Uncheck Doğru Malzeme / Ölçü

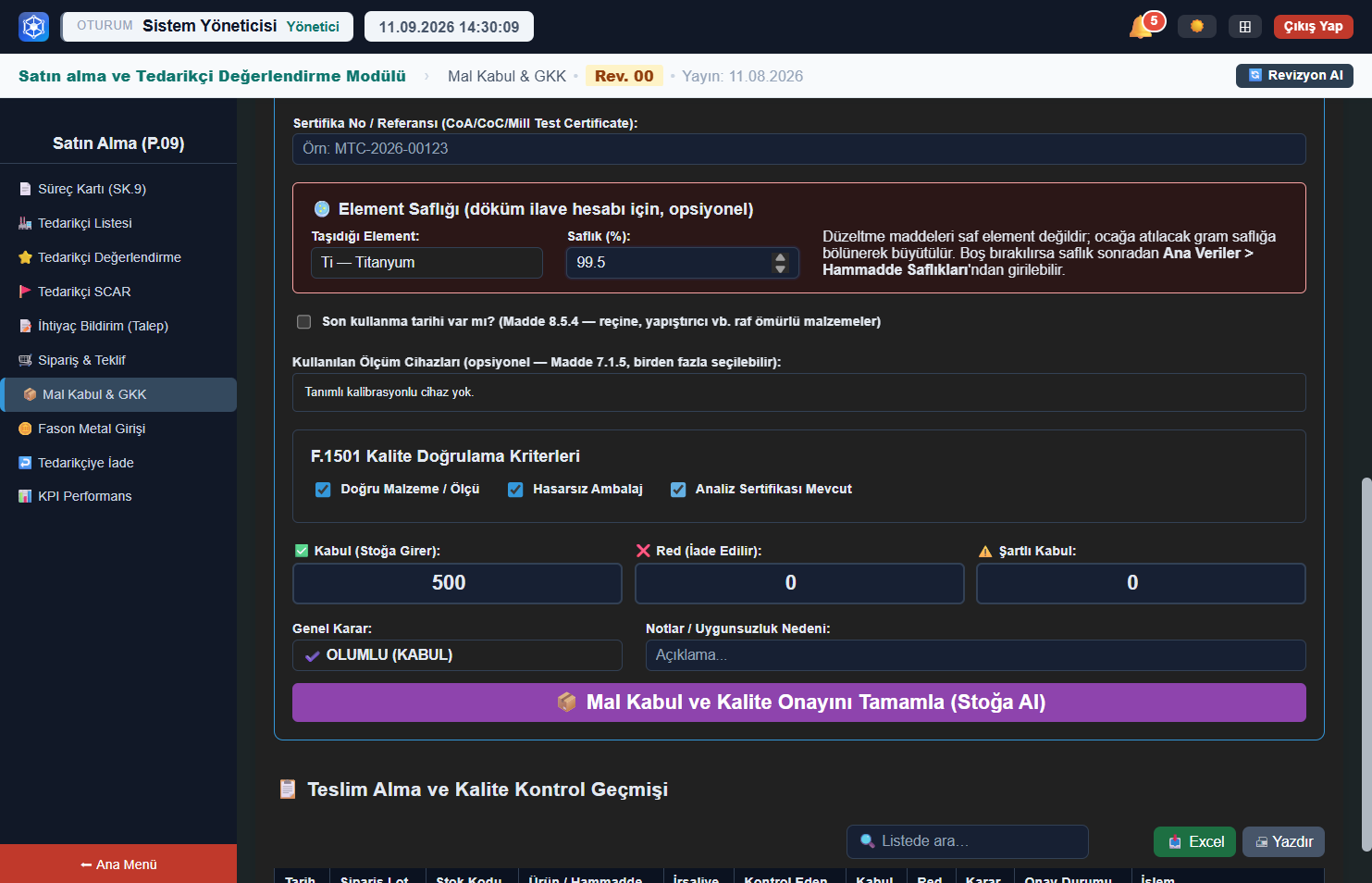coord(323,490)
